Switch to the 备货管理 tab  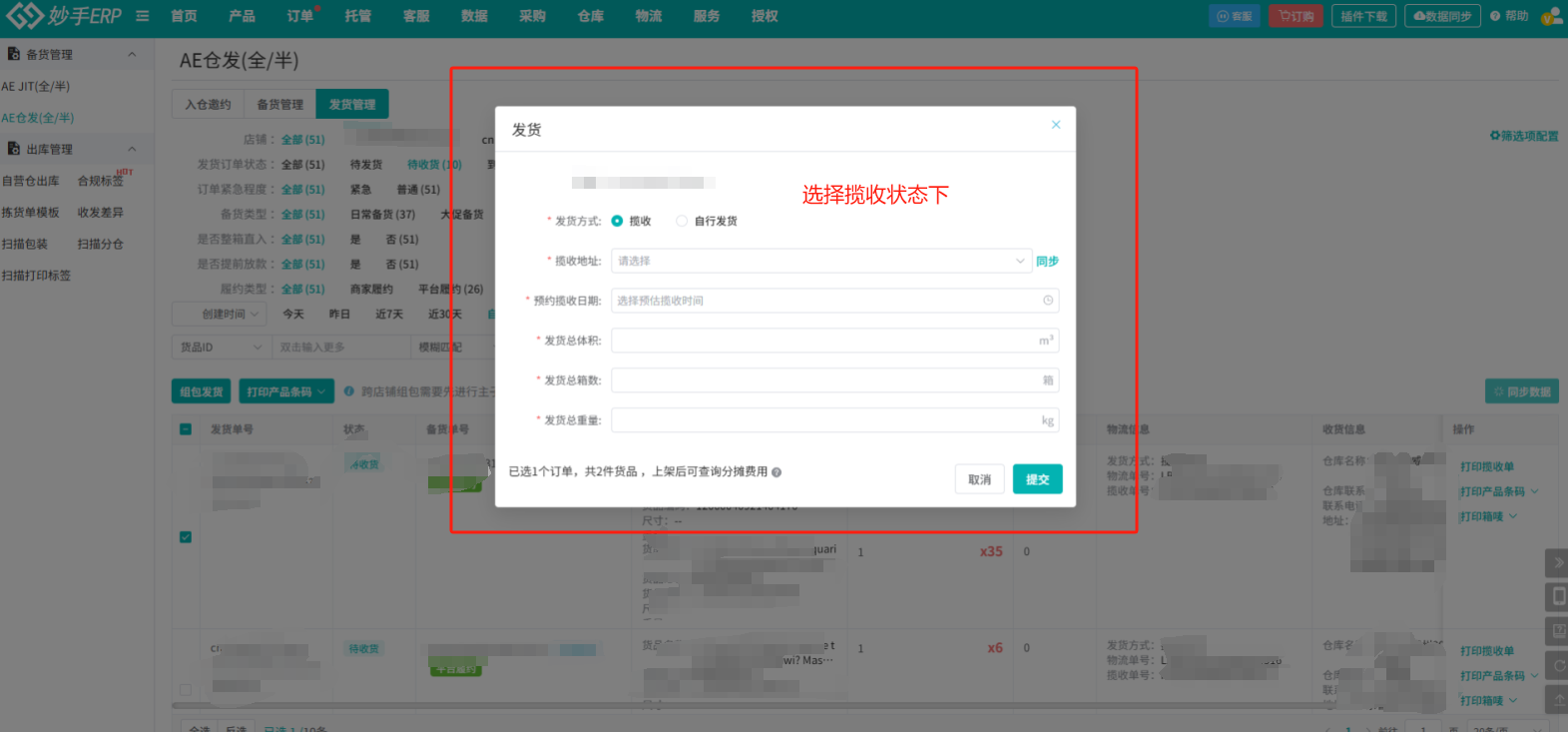point(279,104)
